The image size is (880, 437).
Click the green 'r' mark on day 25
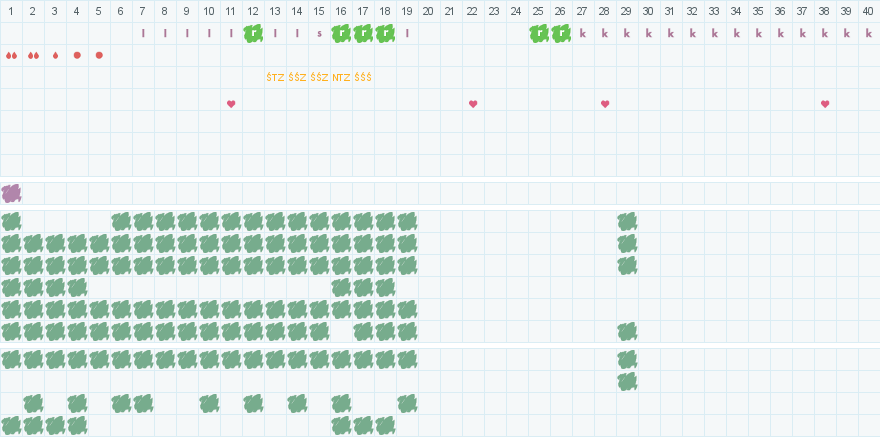click(539, 33)
